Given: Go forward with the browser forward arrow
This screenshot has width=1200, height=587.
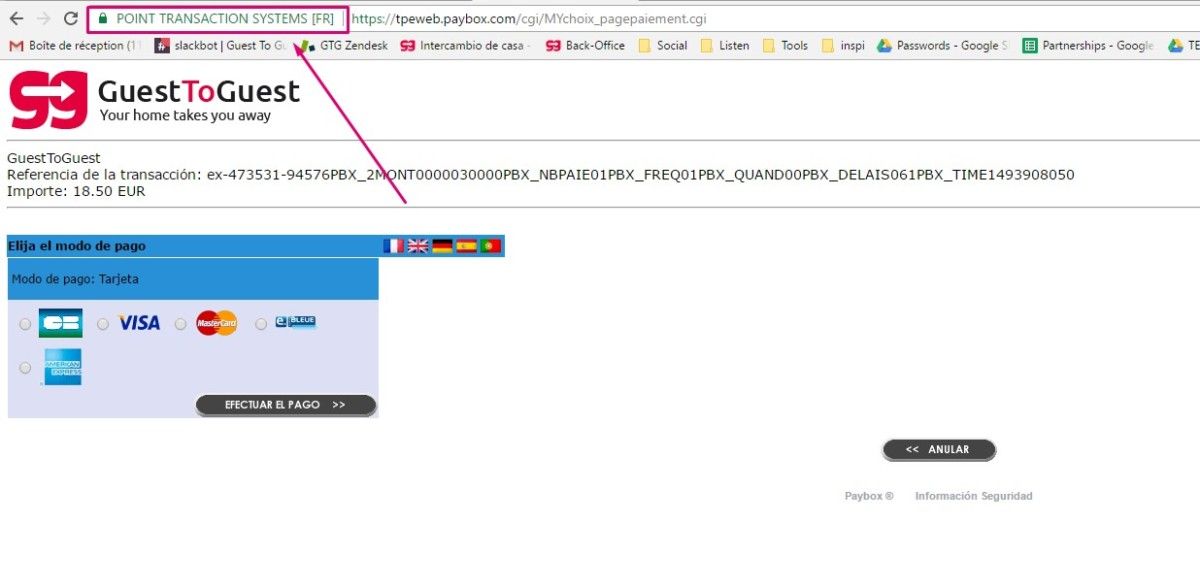Looking at the screenshot, I should [x=43, y=19].
